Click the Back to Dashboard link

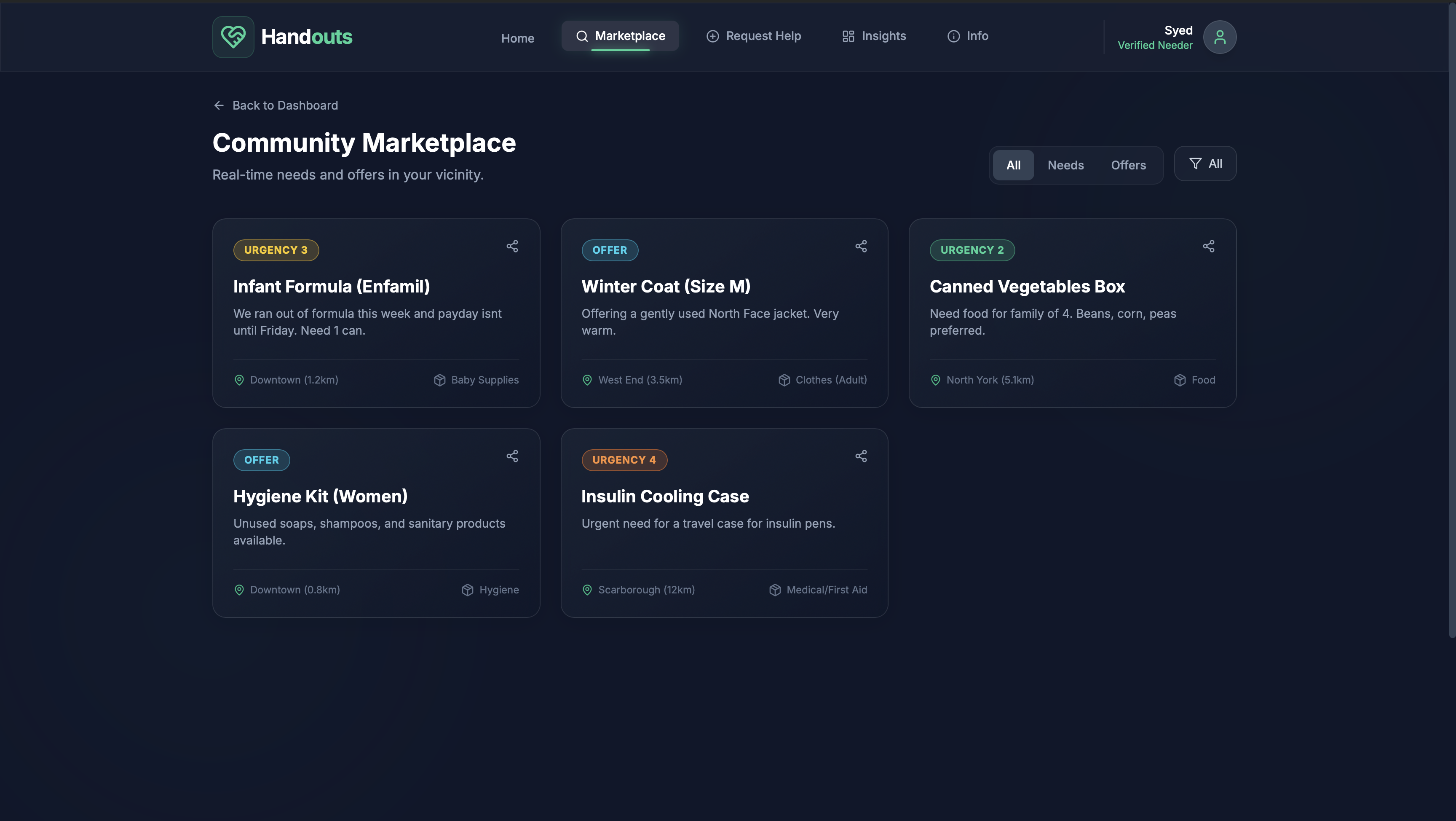(x=285, y=105)
